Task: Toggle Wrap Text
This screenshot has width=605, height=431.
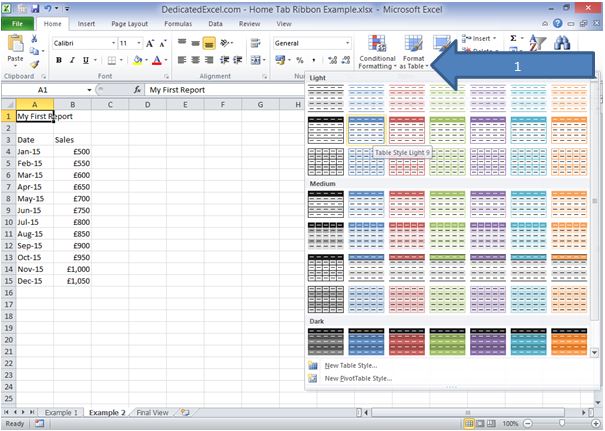Action: point(255,43)
